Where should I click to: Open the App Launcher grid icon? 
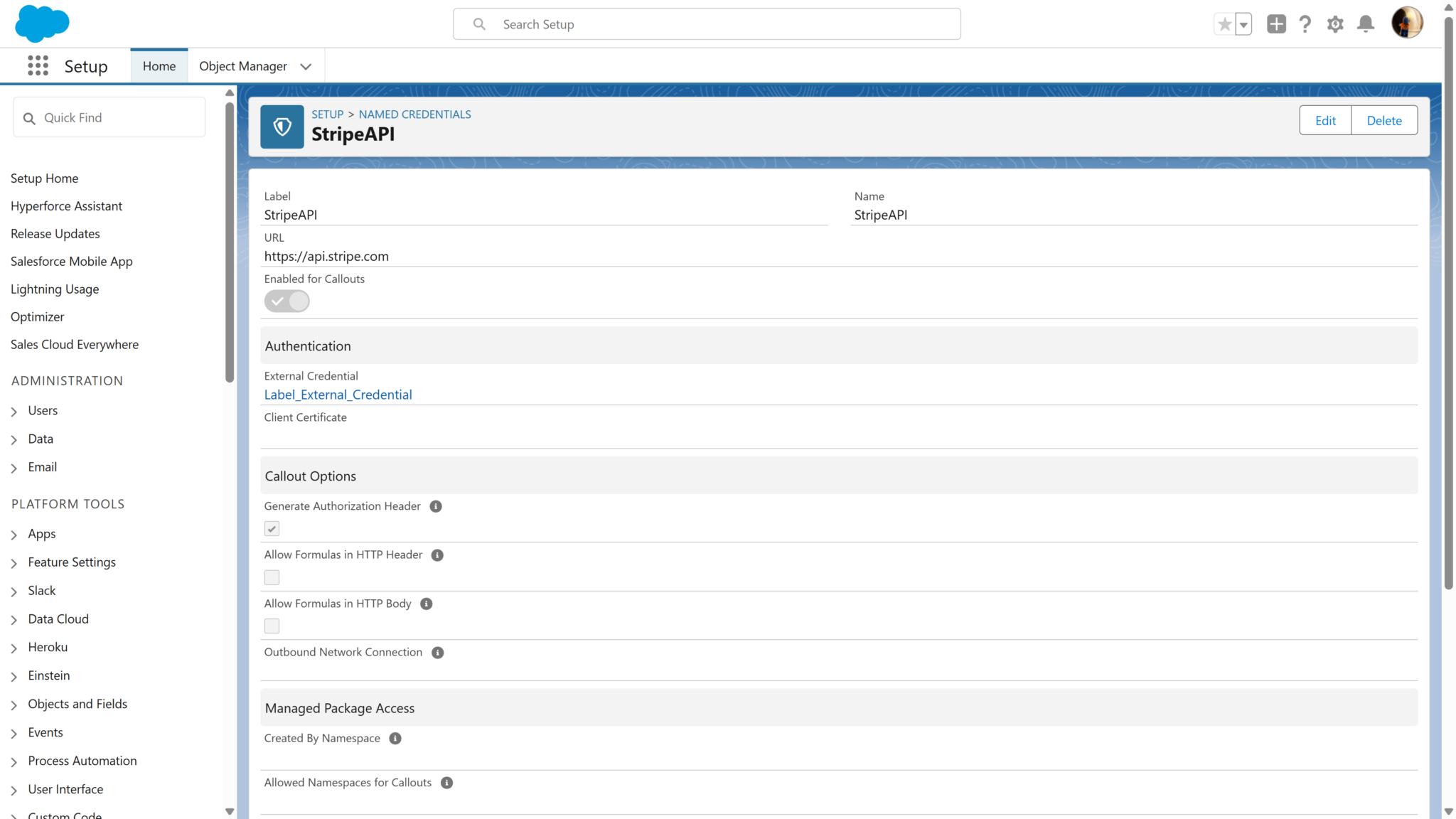38,66
